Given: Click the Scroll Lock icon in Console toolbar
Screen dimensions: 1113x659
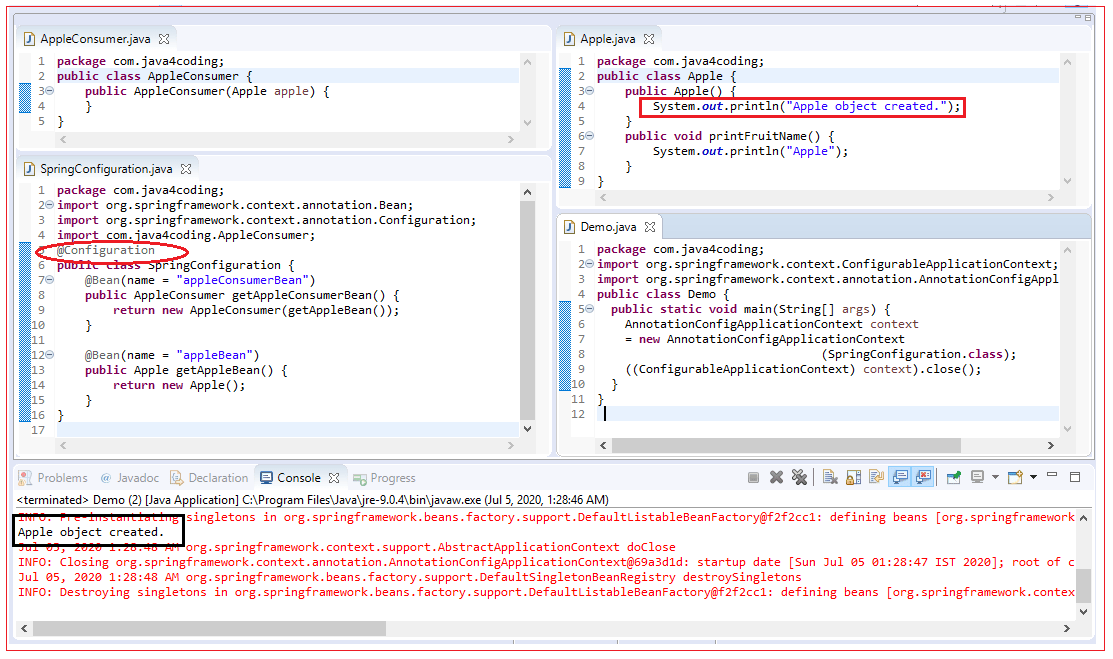Looking at the screenshot, I should pyautogui.click(x=854, y=477).
